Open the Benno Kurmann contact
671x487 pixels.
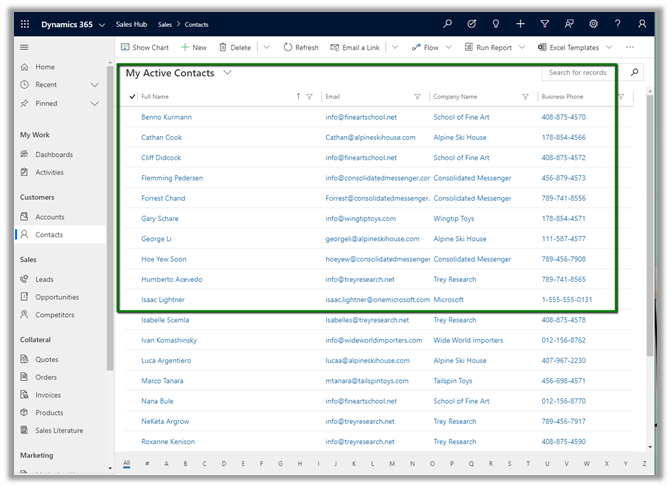pos(166,117)
